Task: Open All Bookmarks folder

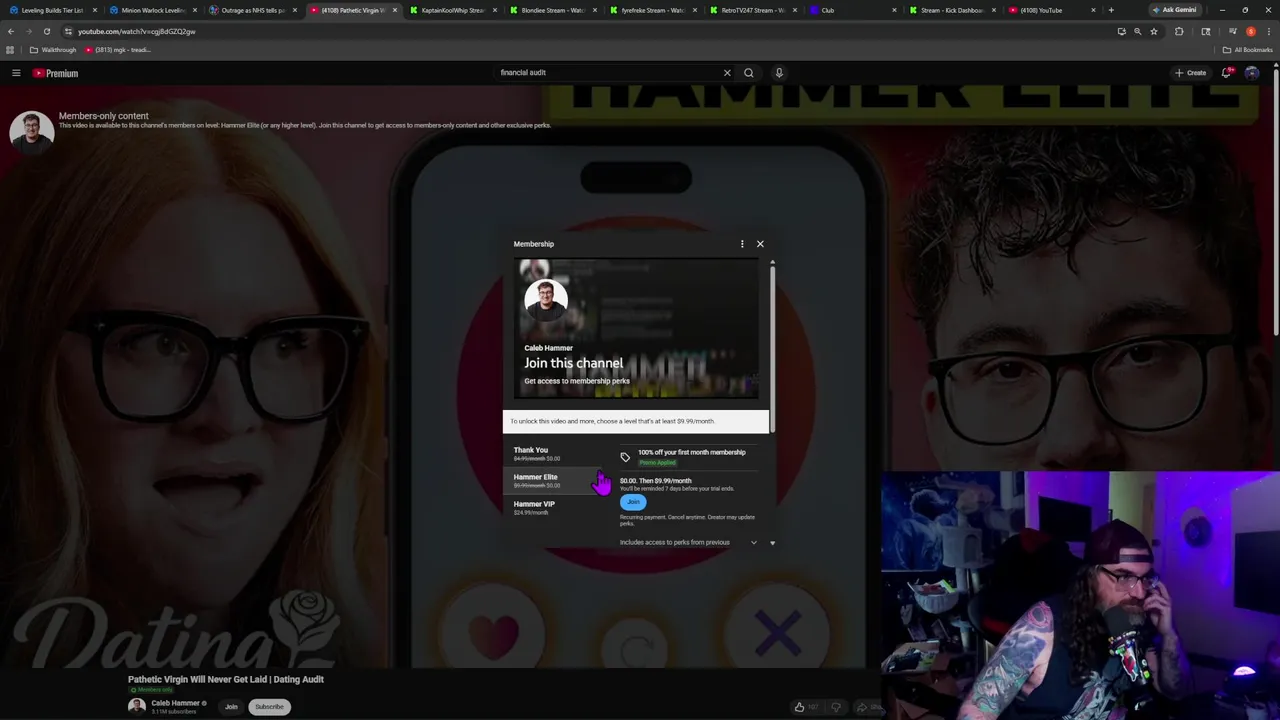Action: (x=1247, y=50)
